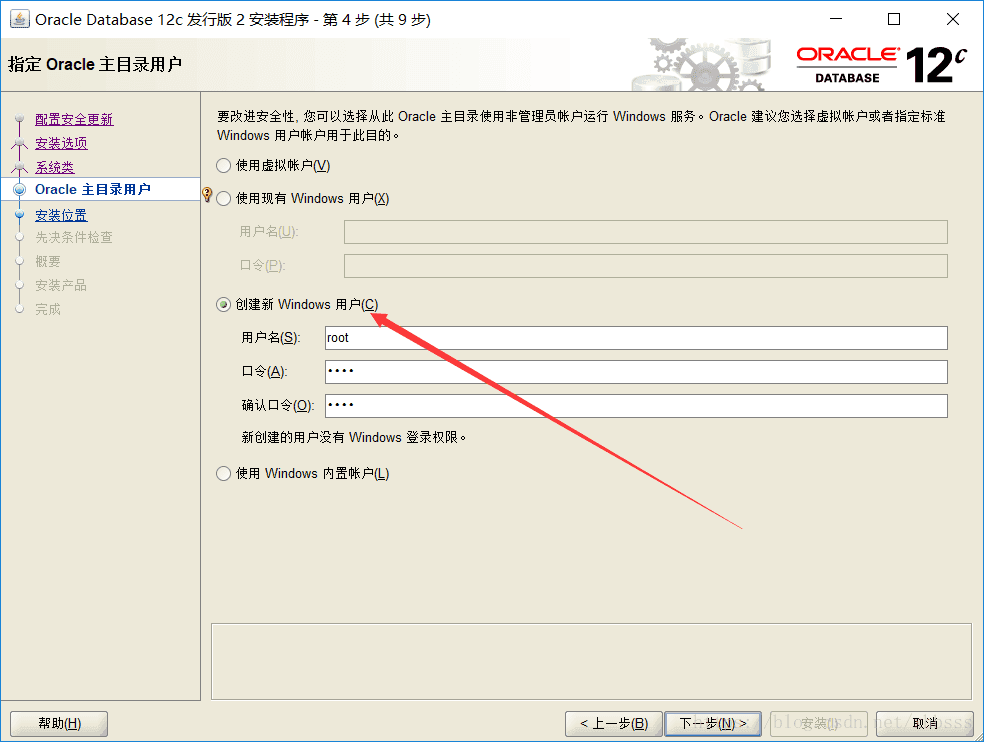The width and height of the screenshot is (984, 742).
Task: Select the Oracle 主目录用户 step
Action: pos(93,190)
